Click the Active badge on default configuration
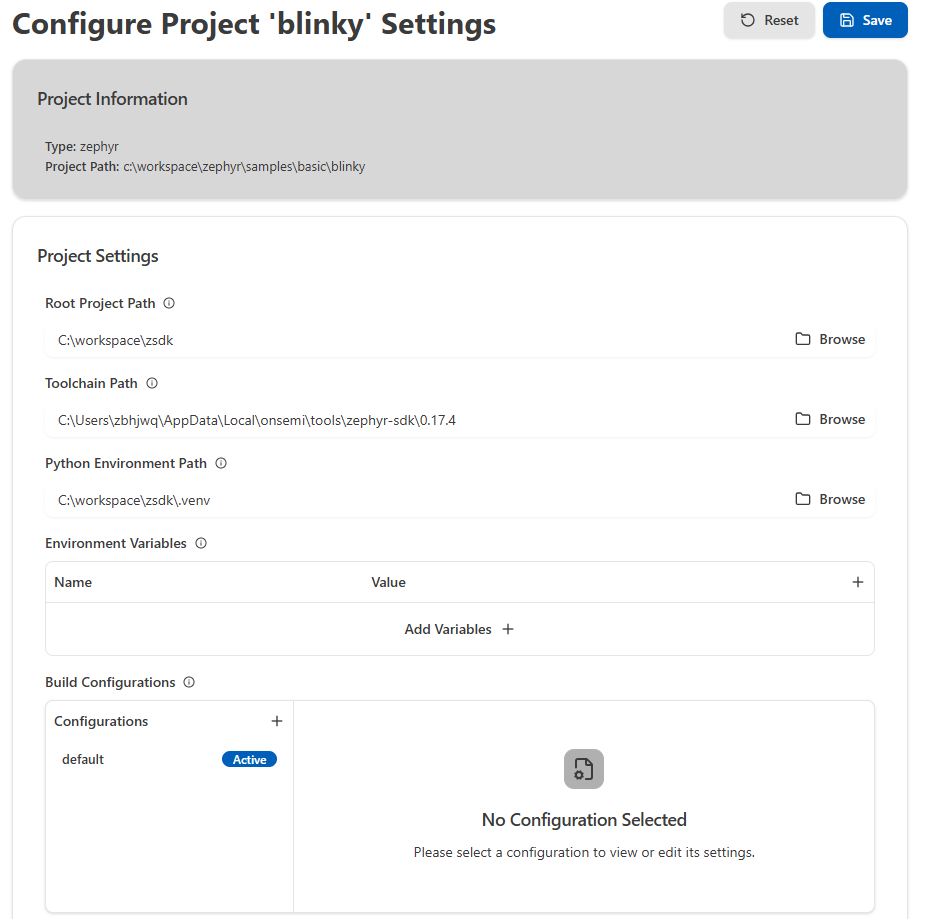The width and height of the screenshot is (931, 919). [x=249, y=759]
